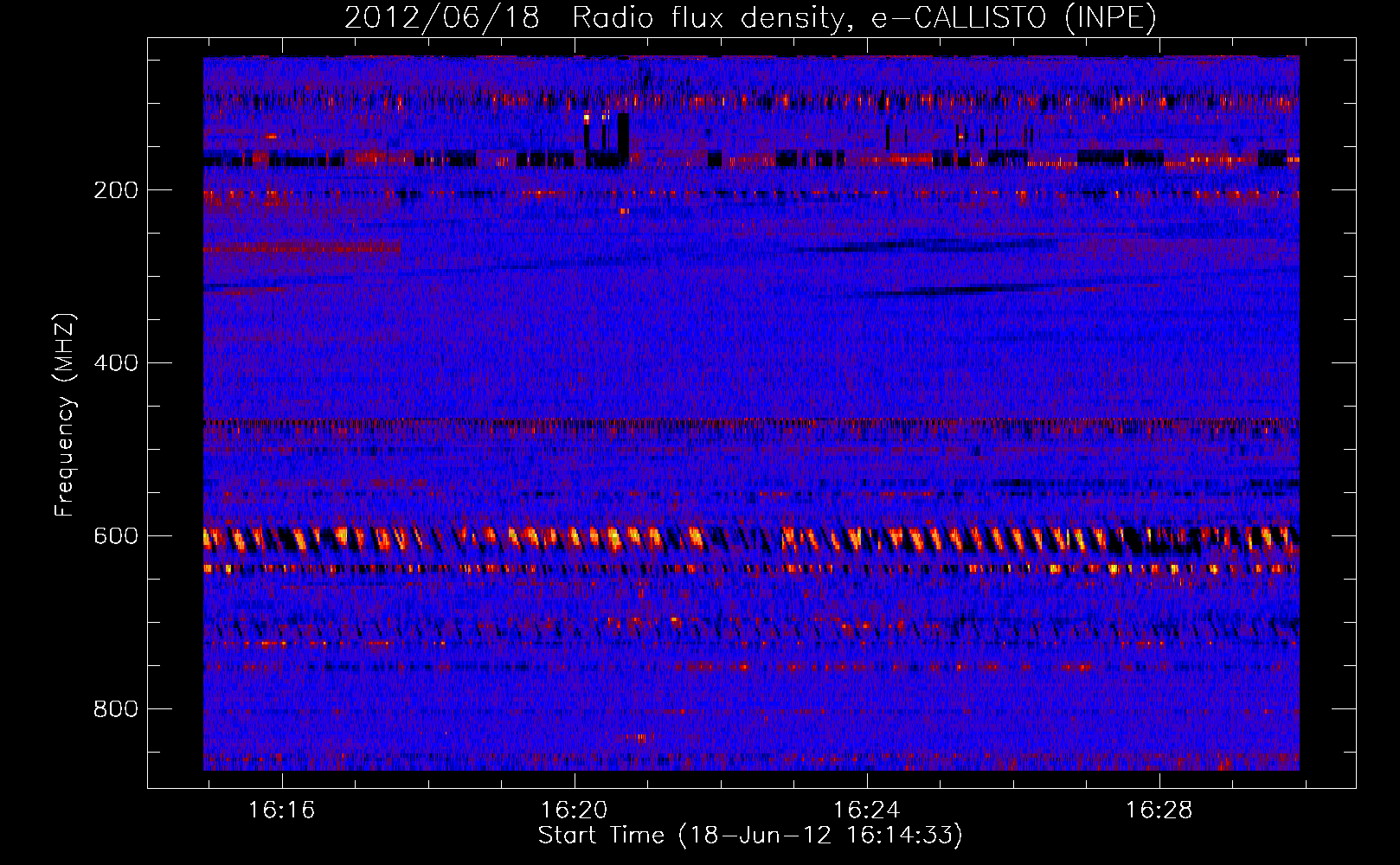
Task: Click the plot title '2012/06/18 Radio flux density'
Action: pos(750,18)
